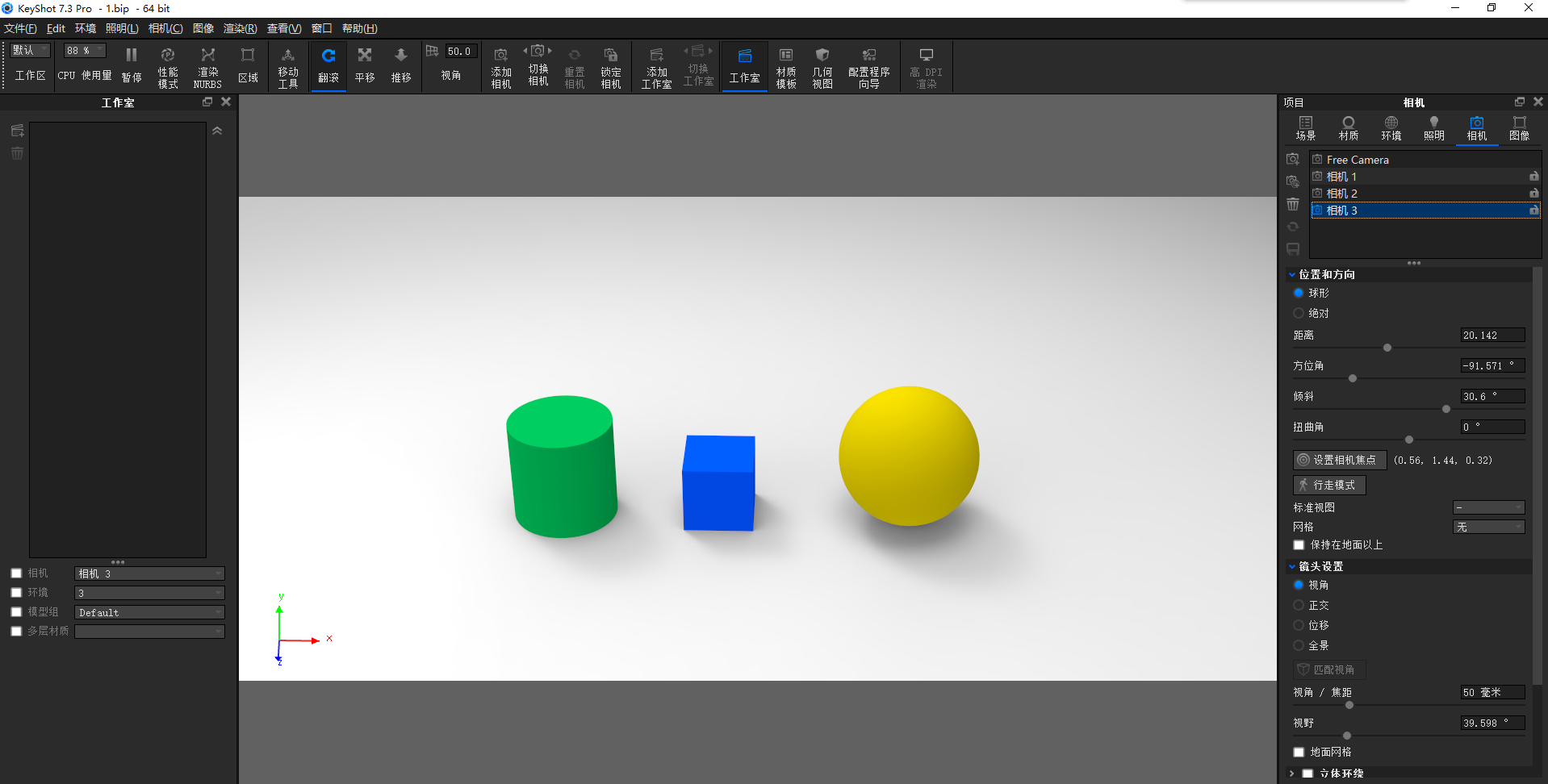Click the 倾斜 inclination slider
This screenshot has height=784, width=1548.
click(x=1408, y=409)
